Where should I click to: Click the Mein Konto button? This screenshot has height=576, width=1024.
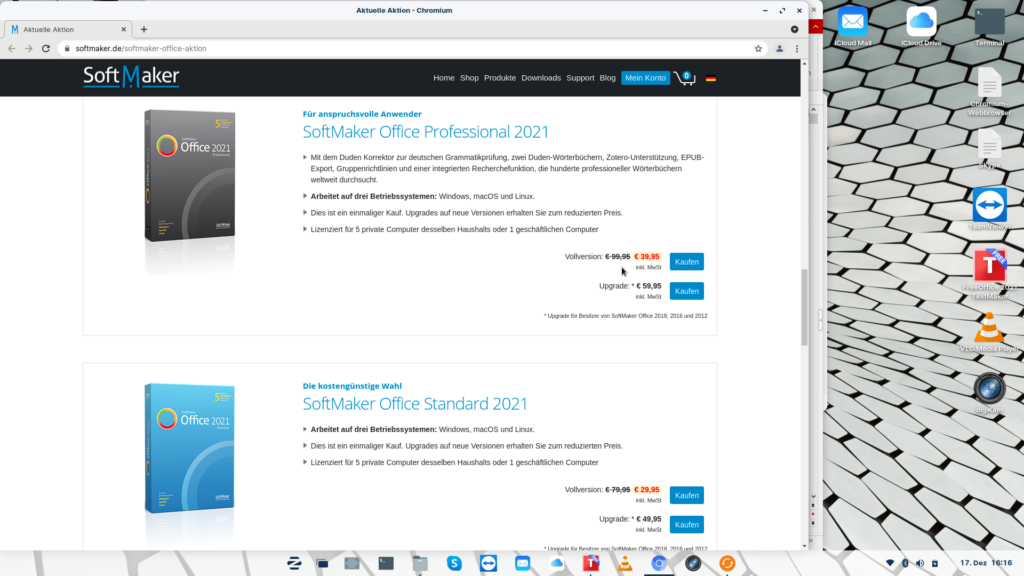click(645, 78)
